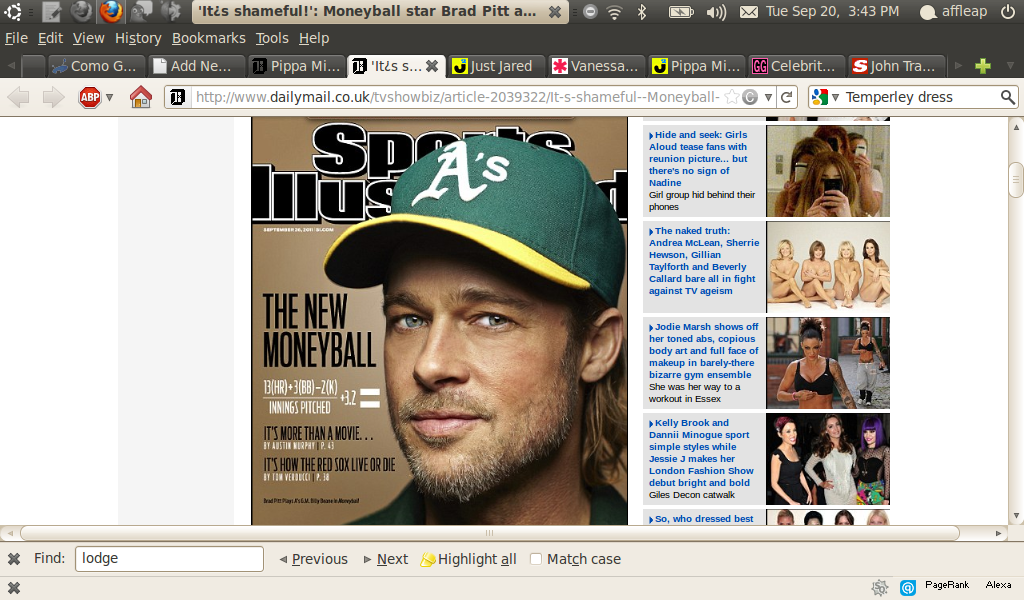1024x600 pixels.
Task: Click the Jodie Marsh gym thumbnail
Action: click(827, 363)
